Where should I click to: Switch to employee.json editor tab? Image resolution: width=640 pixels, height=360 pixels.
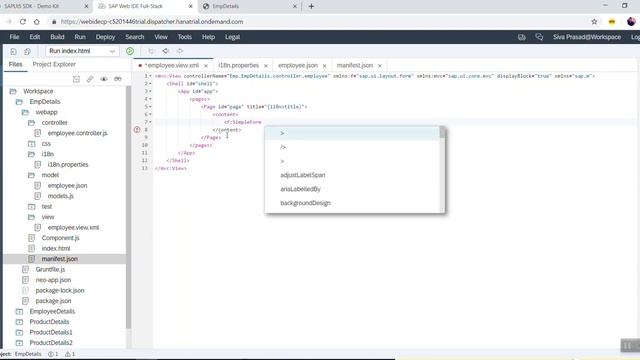point(298,65)
